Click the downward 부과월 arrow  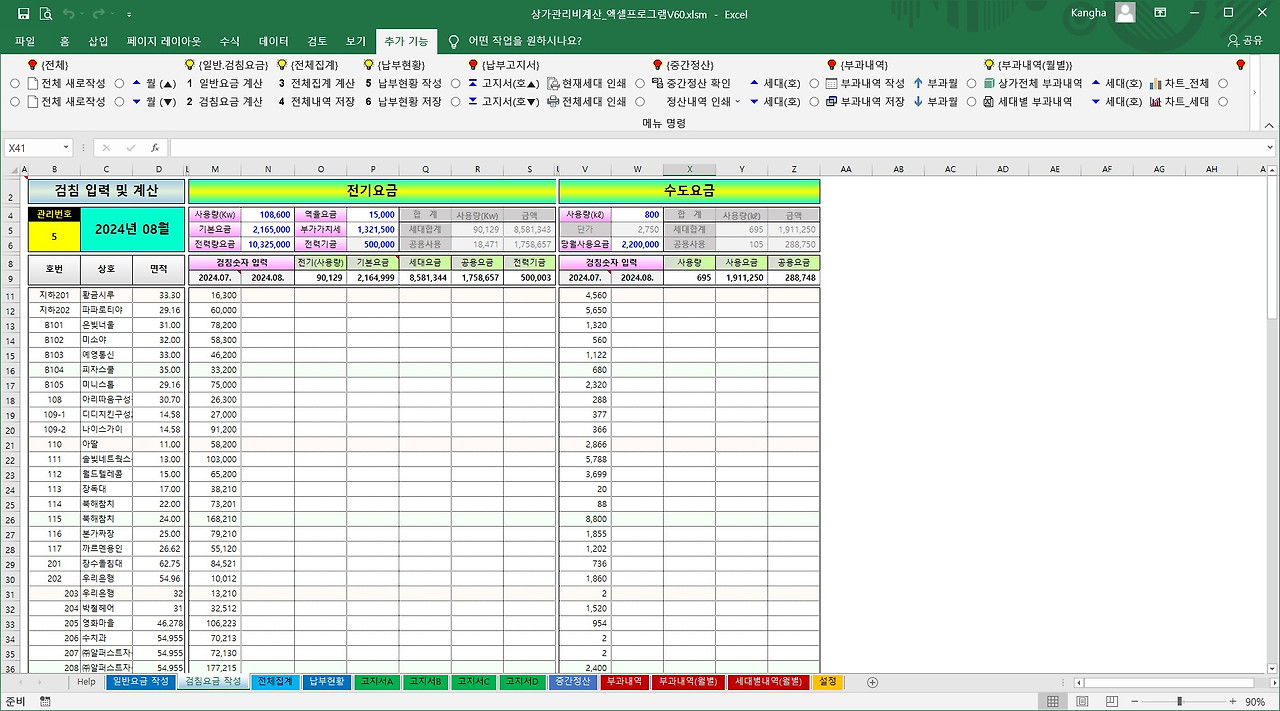(918, 101)
